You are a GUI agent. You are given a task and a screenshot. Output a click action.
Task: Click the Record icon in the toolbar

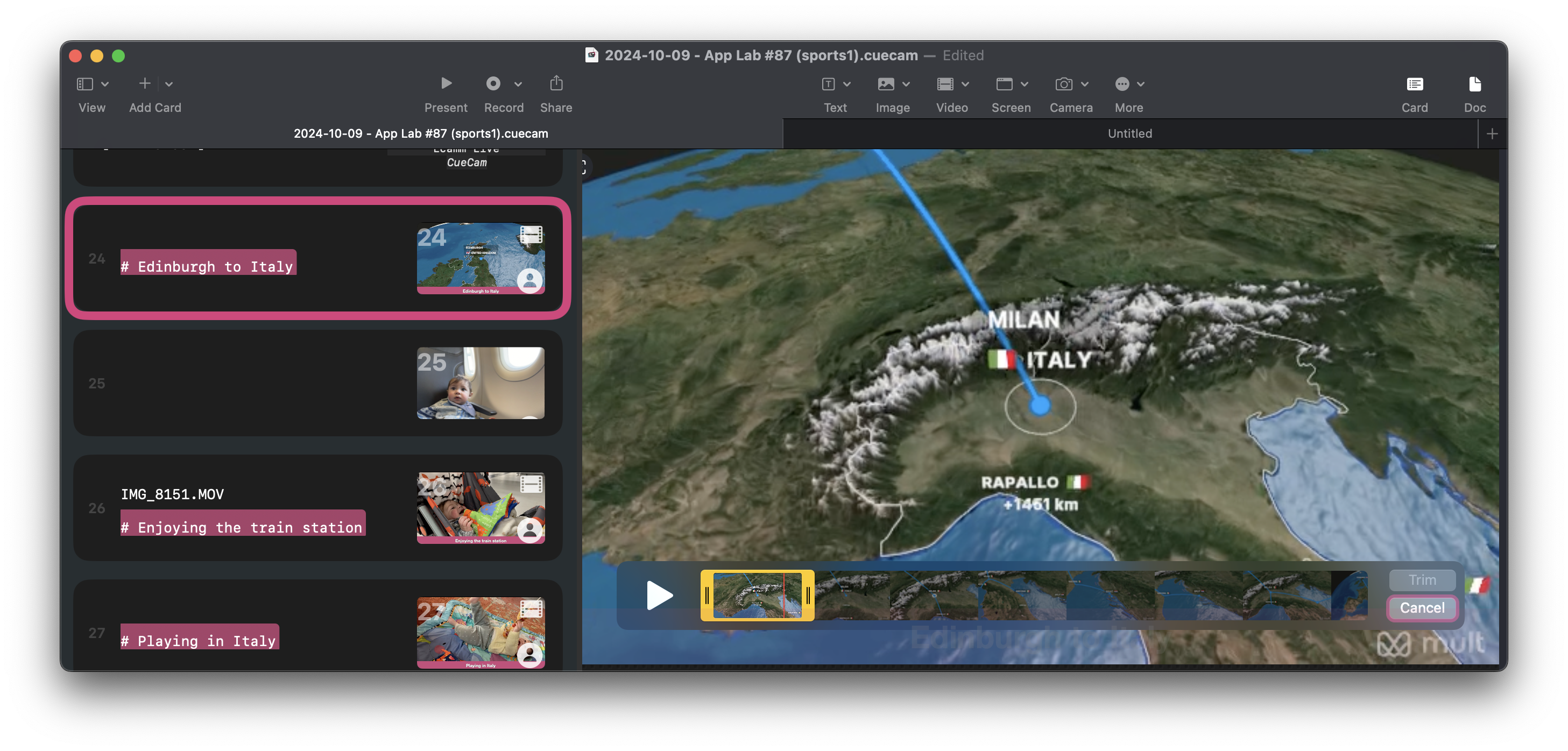point(493,83)
